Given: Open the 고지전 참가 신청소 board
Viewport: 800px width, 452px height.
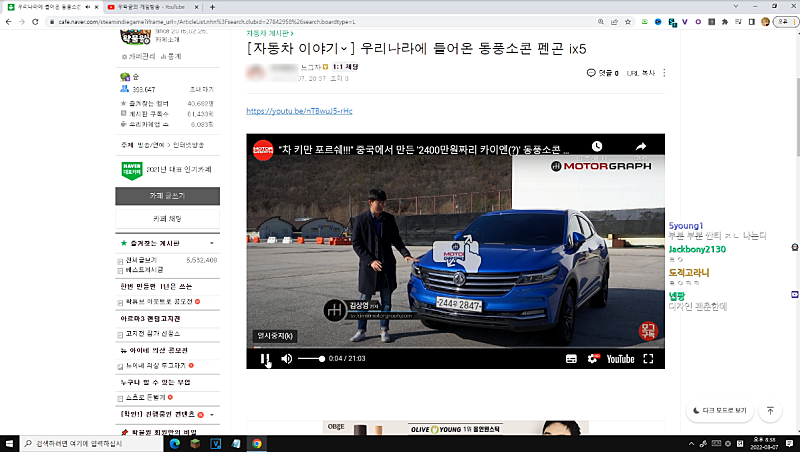Looking at the screenshot, I should tap(153, 334).
